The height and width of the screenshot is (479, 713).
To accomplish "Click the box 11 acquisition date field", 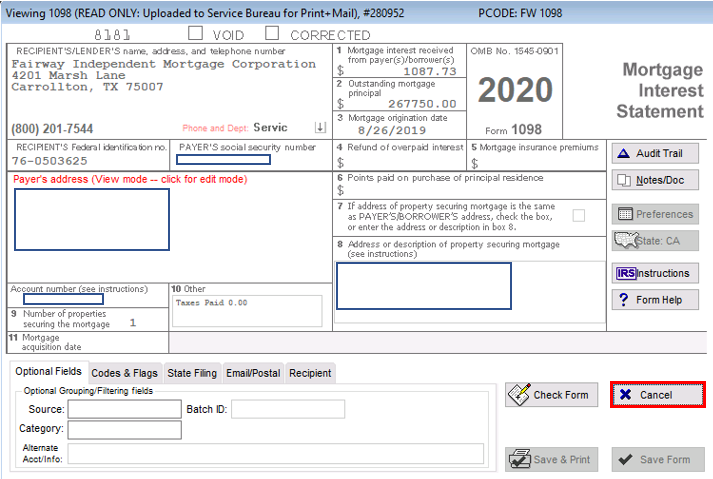I will 437,343.
